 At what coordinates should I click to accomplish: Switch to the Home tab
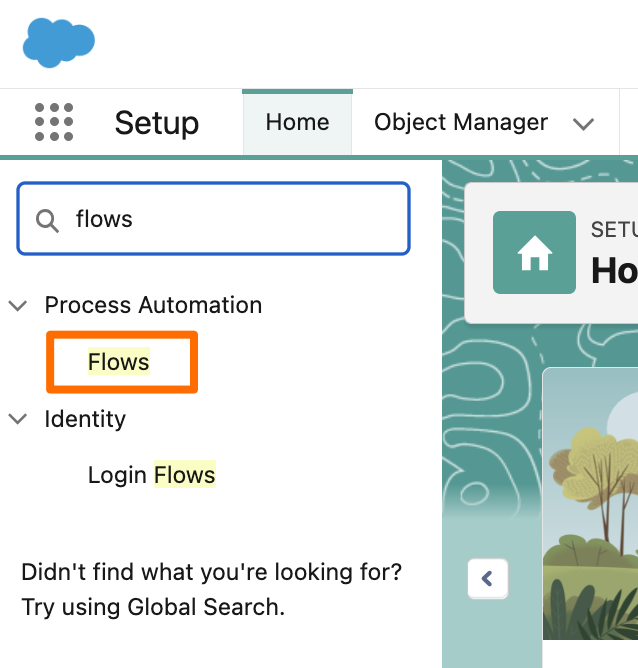pyautogui.click(x=297, y=122)
